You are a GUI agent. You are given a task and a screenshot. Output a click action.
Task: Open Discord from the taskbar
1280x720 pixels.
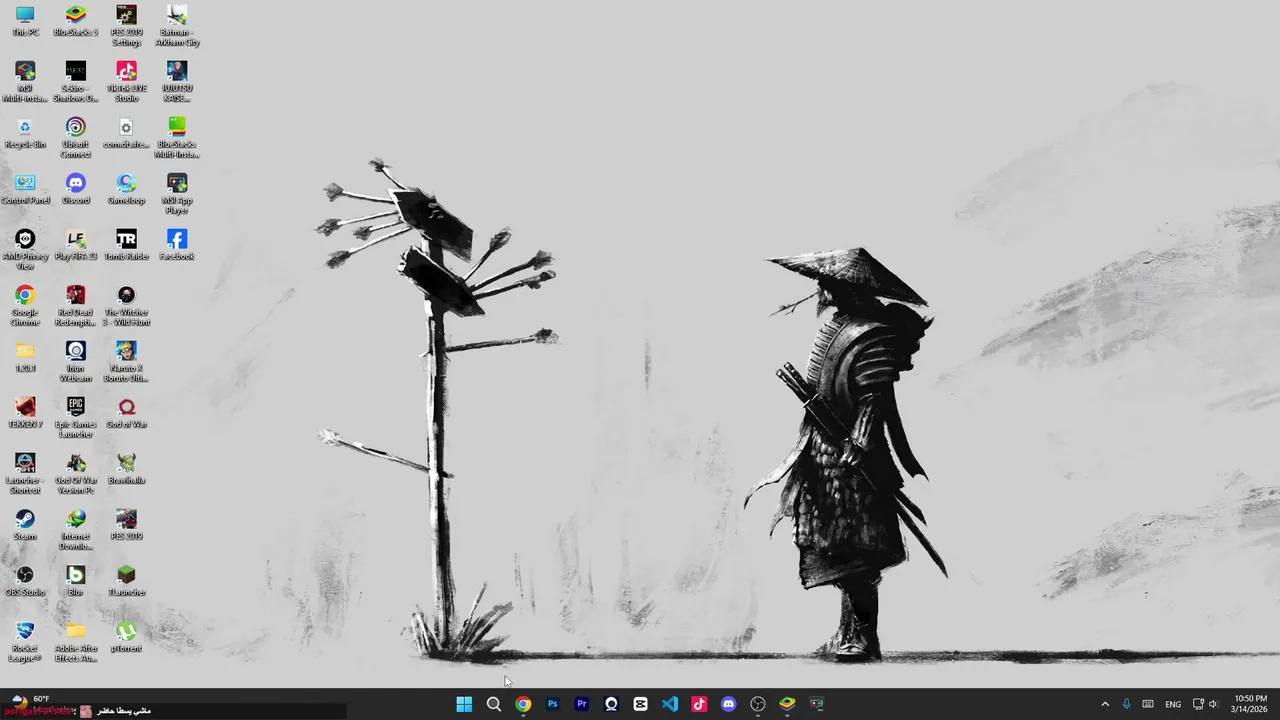729,704
